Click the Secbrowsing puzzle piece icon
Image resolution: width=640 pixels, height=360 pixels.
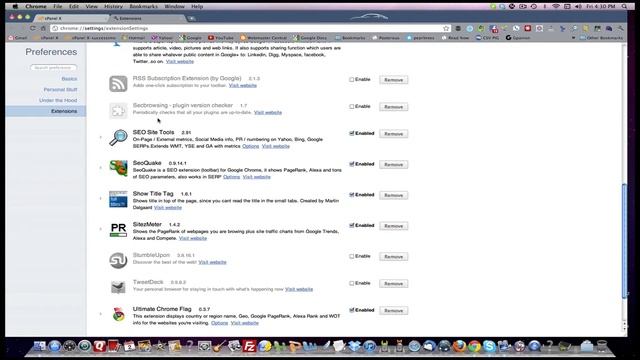pos(118,111)
